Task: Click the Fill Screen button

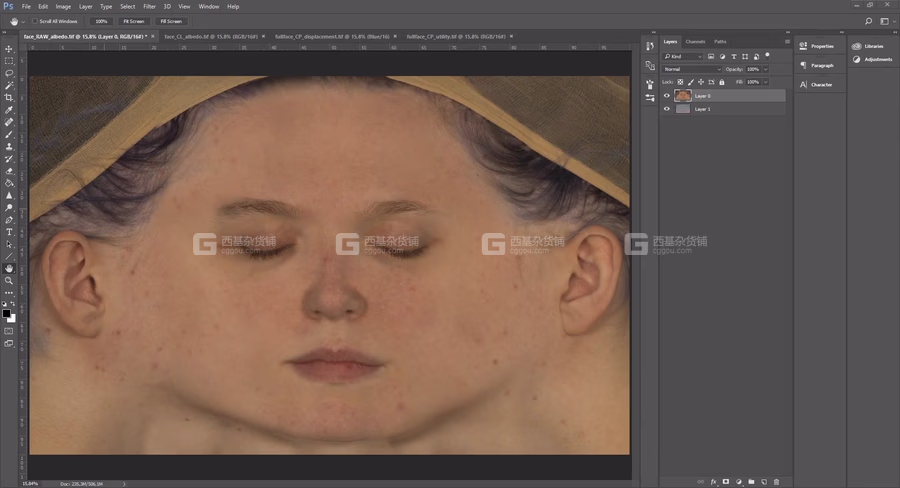Action: tap(171, 21)
